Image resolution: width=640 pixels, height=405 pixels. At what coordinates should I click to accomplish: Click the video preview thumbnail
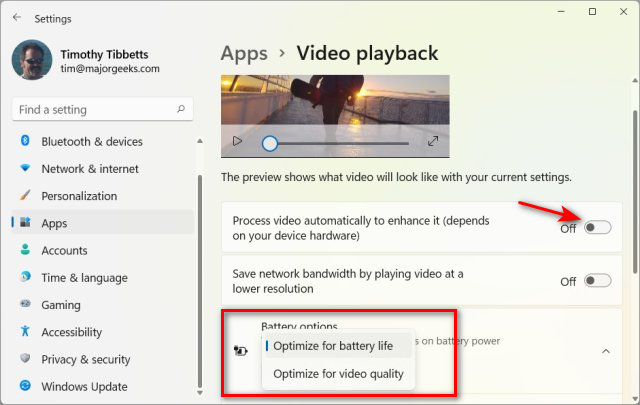point(335,116)
